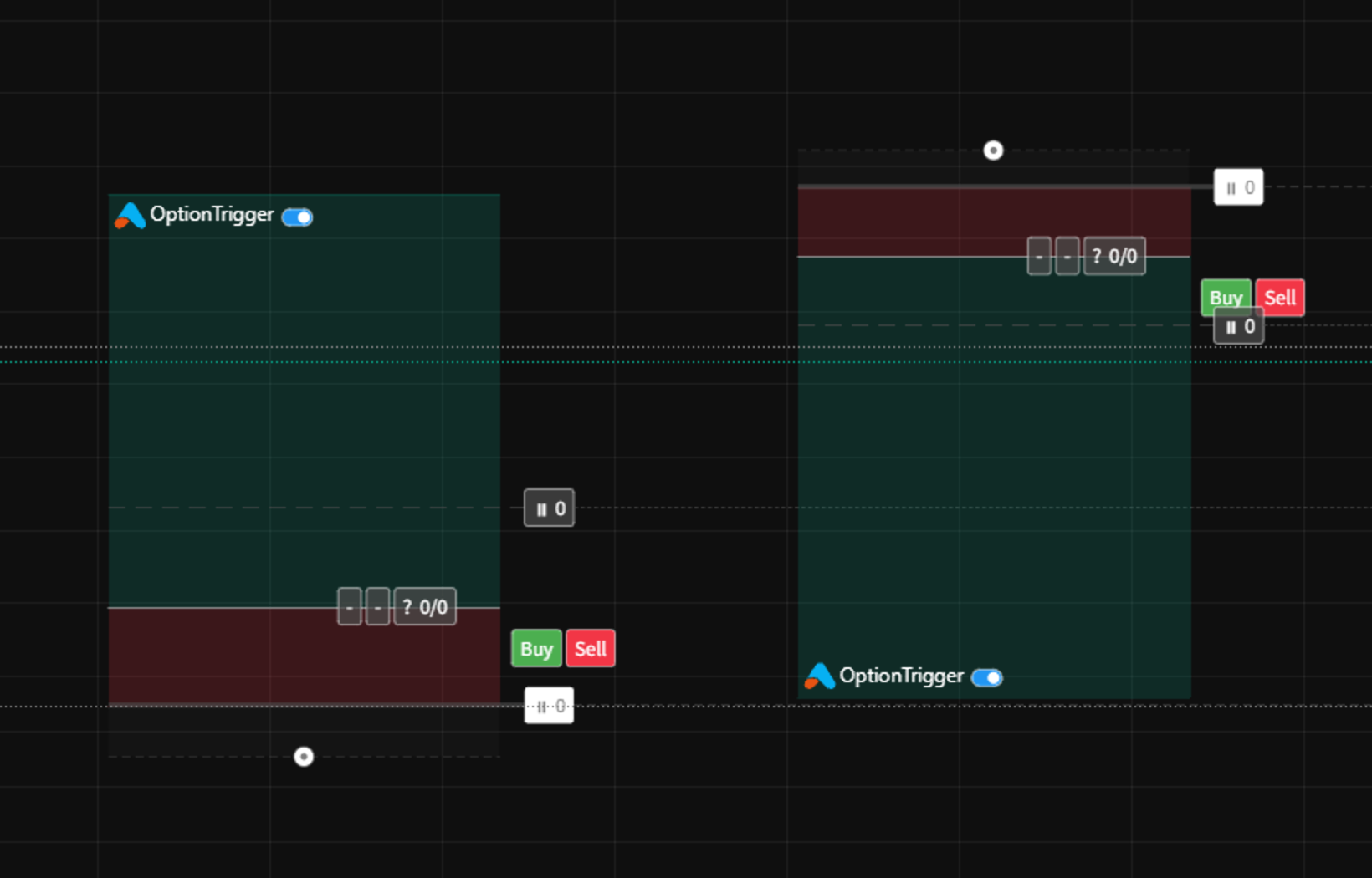Click the Sell button beside the right box
This screenshot has width=1372, height=878.
1280,298
